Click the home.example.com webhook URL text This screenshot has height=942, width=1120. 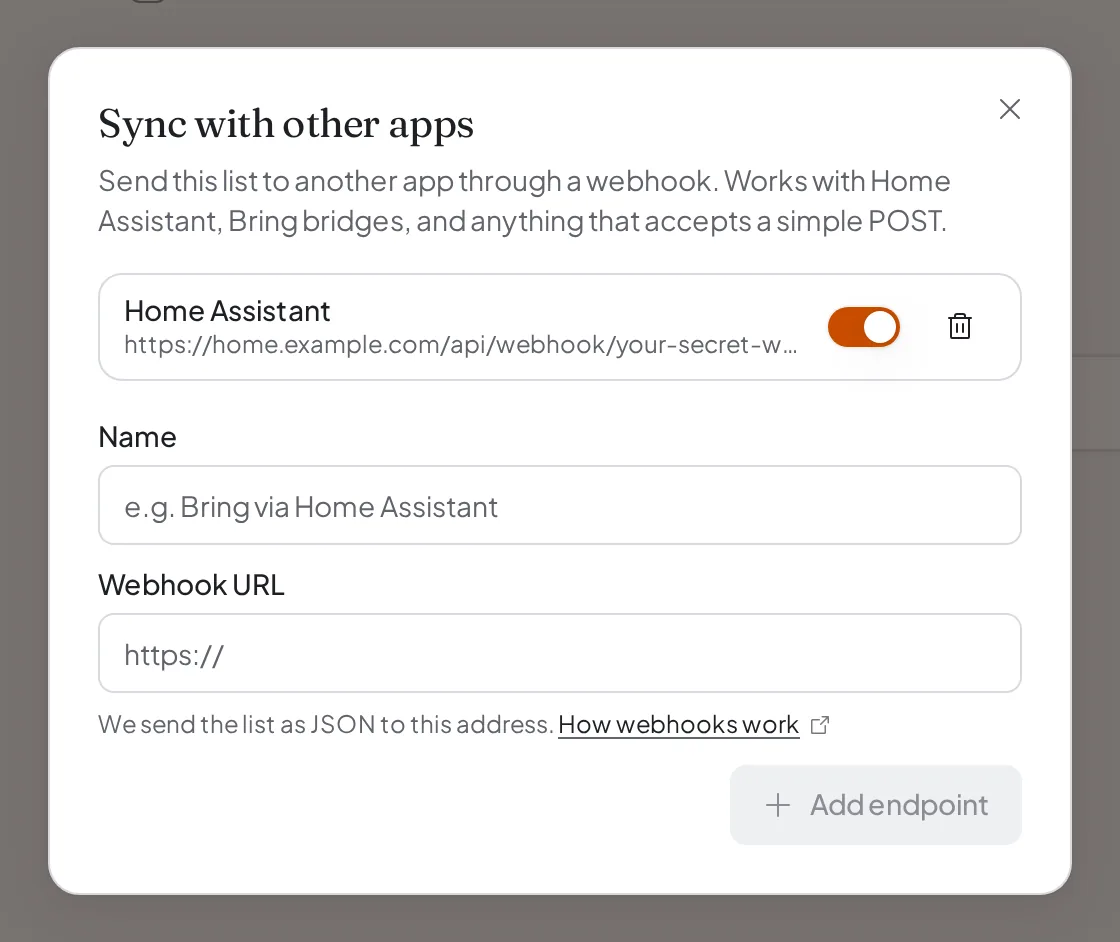pyautogui.click(x=461, y=345)
